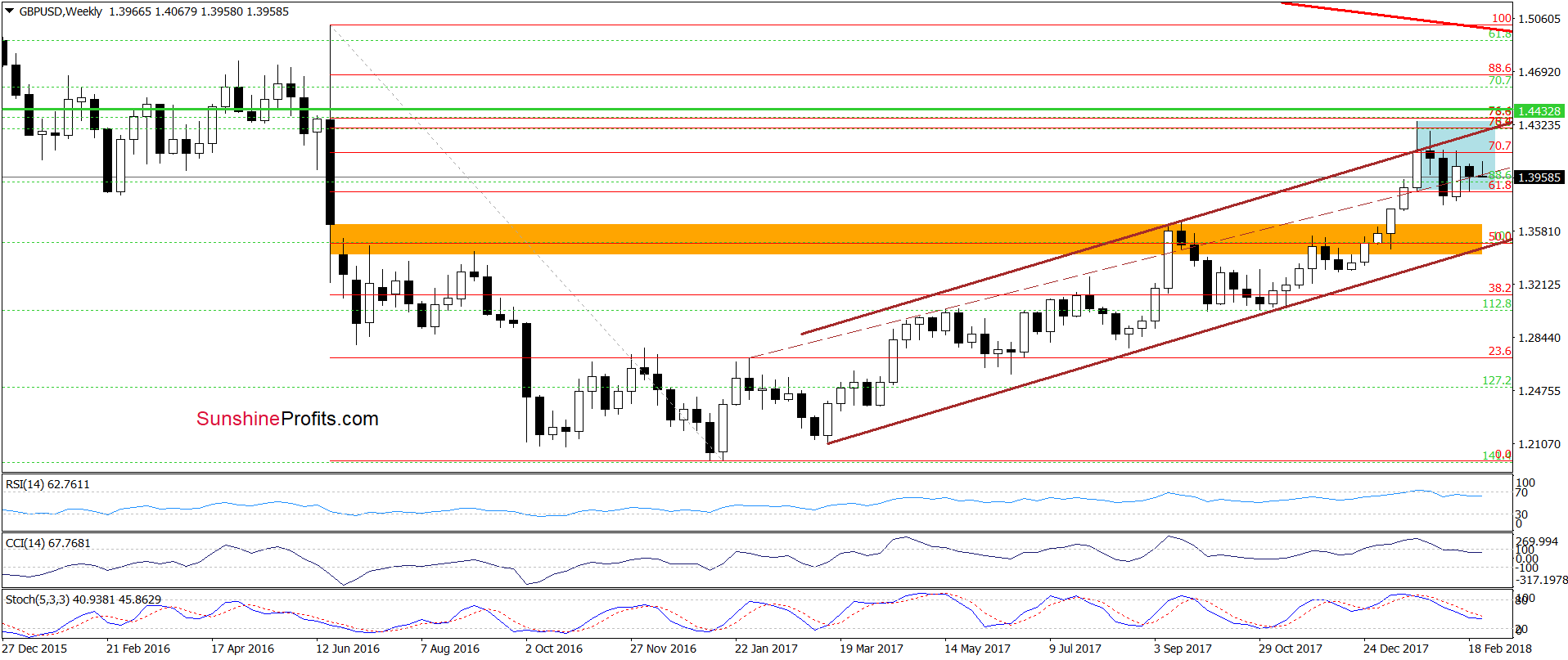Click the 3 Sep 2017 date label

coord(1183,649)
